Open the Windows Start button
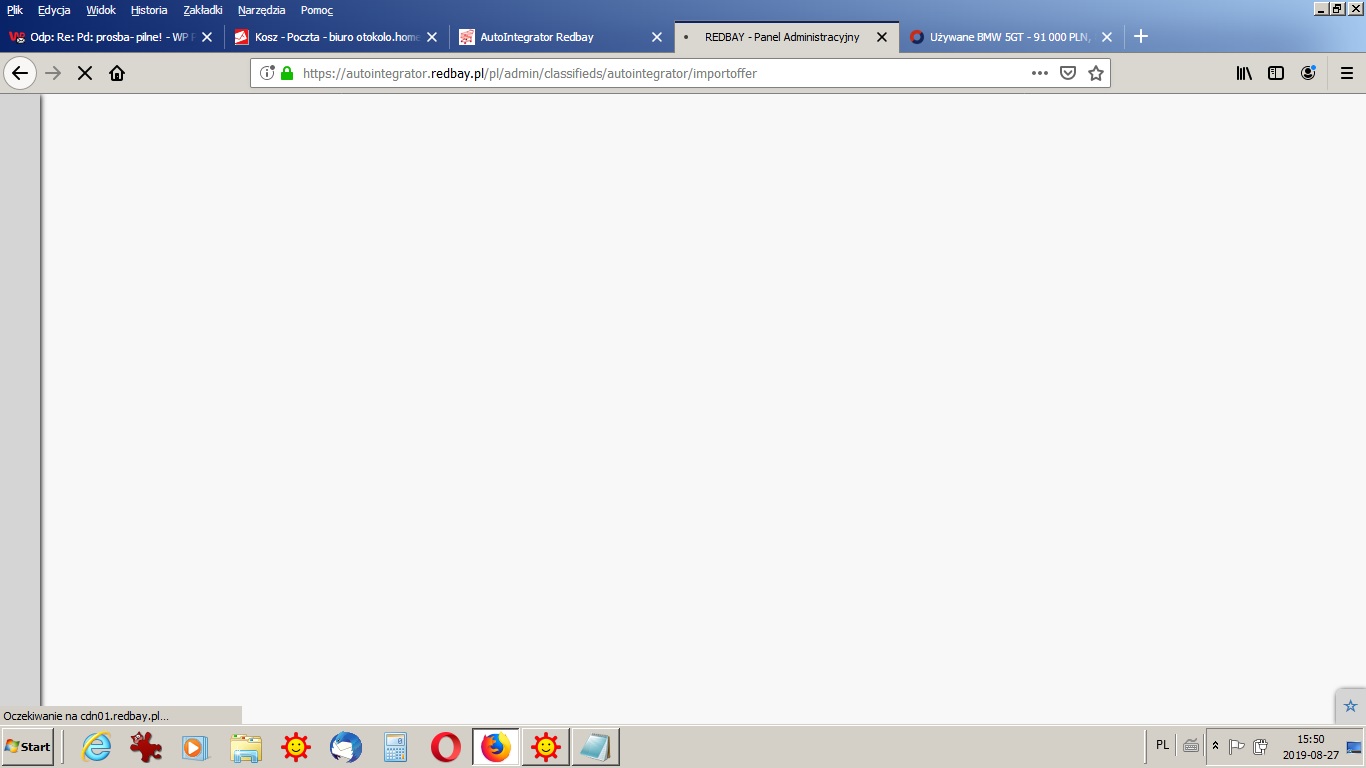The height and width of the screenshot is (768, 1366). tap(28, 747)
